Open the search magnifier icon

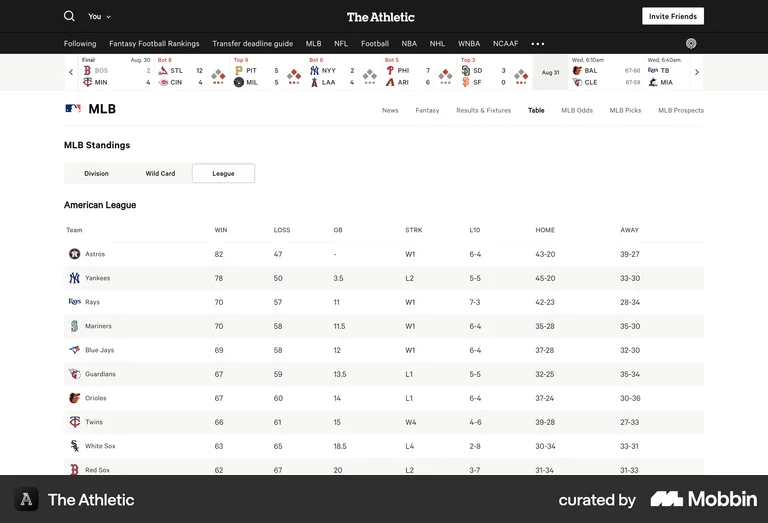[69, 16]
